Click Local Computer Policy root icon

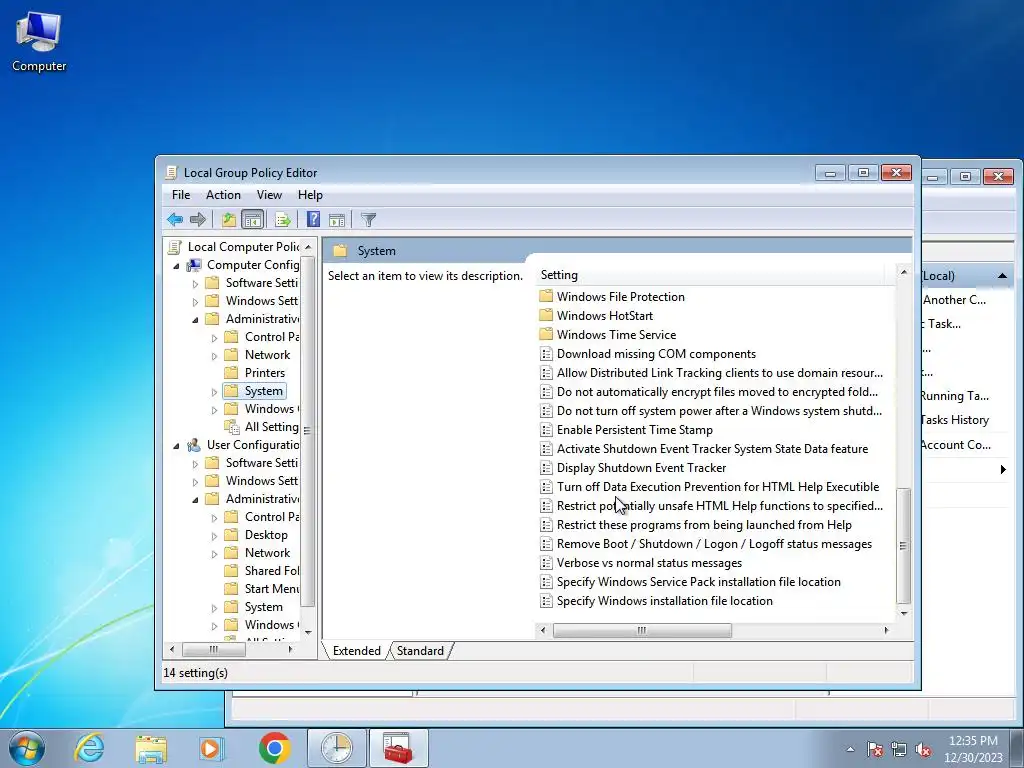(174, 246)
